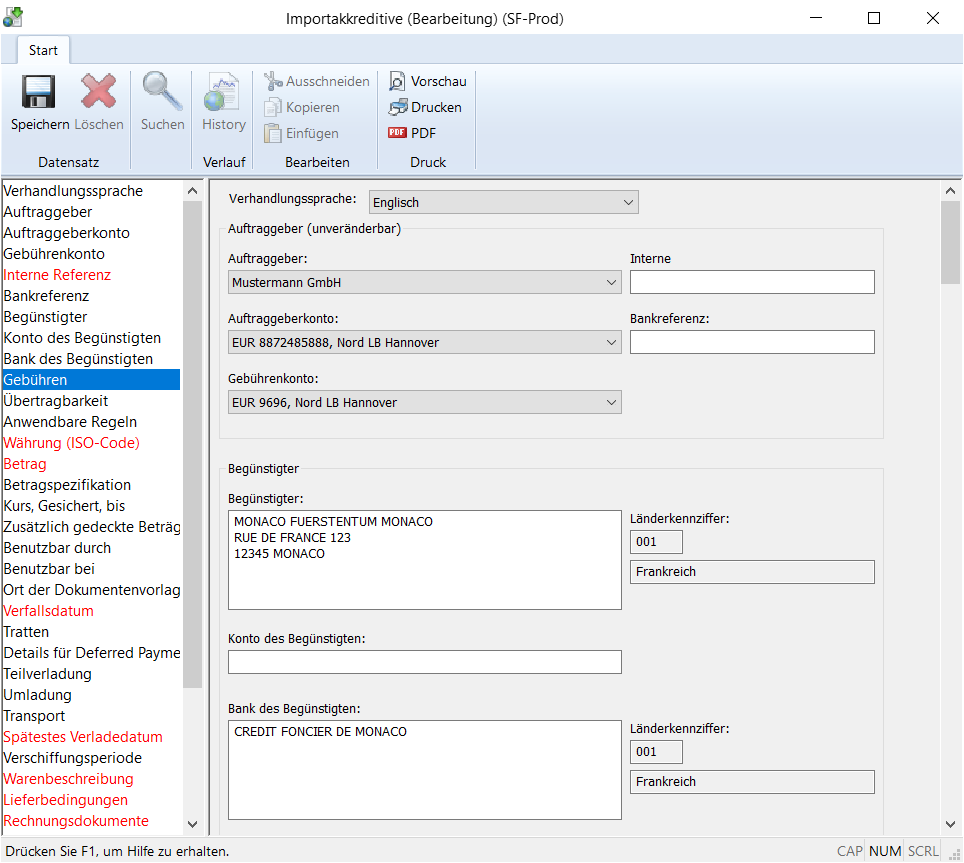The width and height of the screenshot is (964, 863).
Task: Click the Löschen red X icon
Action: 98,93
